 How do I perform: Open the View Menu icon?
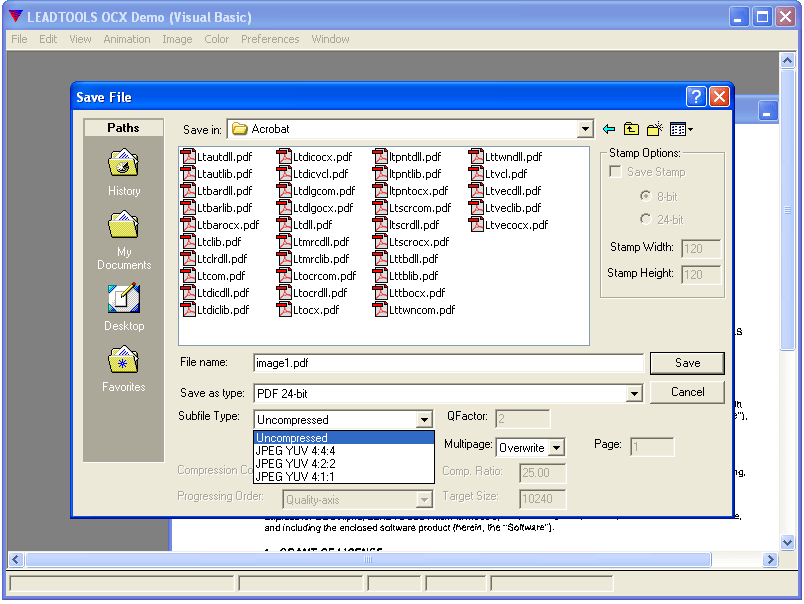pos(678,129)
